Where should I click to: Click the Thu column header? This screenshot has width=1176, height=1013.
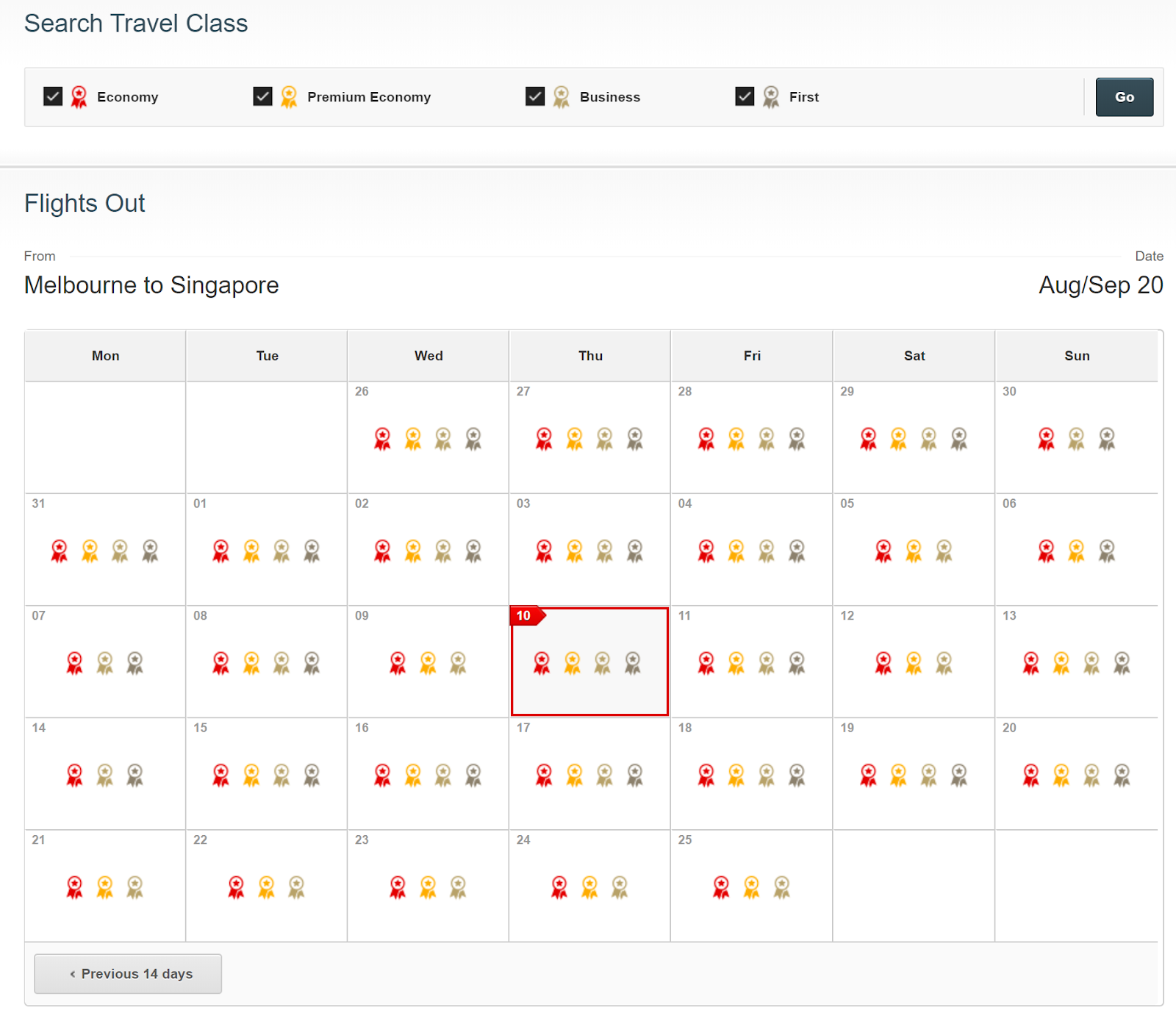pos(590,356)
